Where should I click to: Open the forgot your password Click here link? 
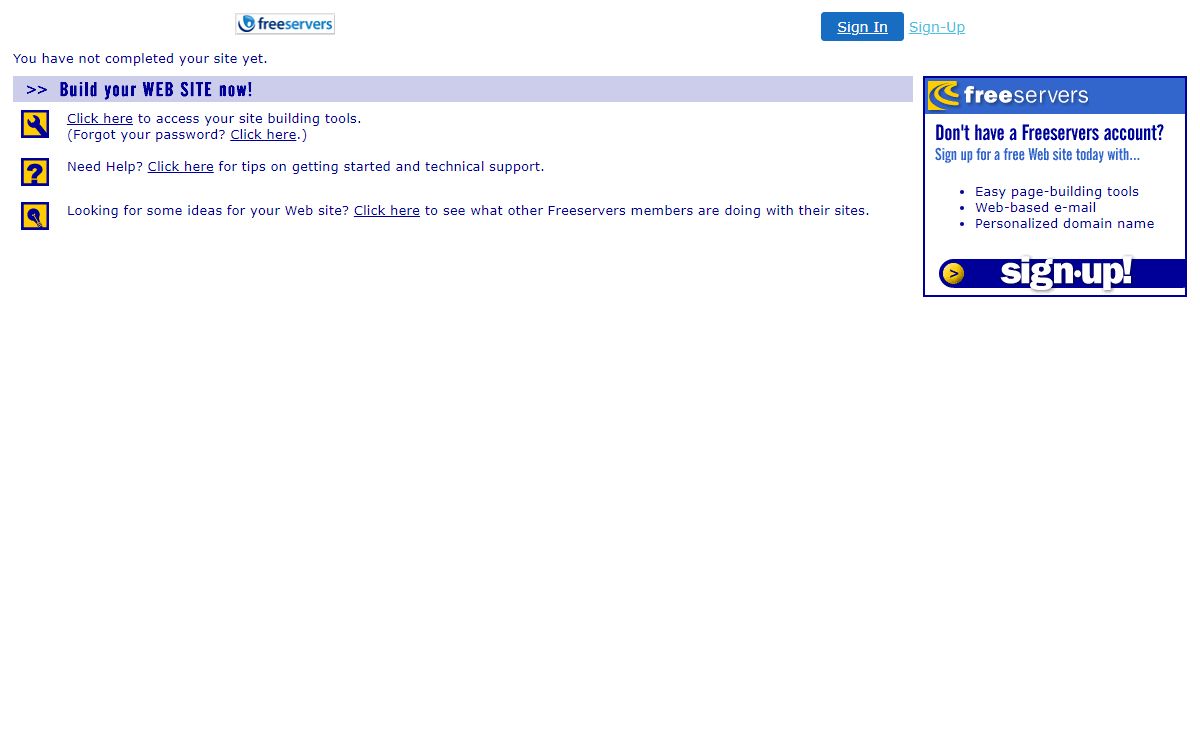pos(263,134)
